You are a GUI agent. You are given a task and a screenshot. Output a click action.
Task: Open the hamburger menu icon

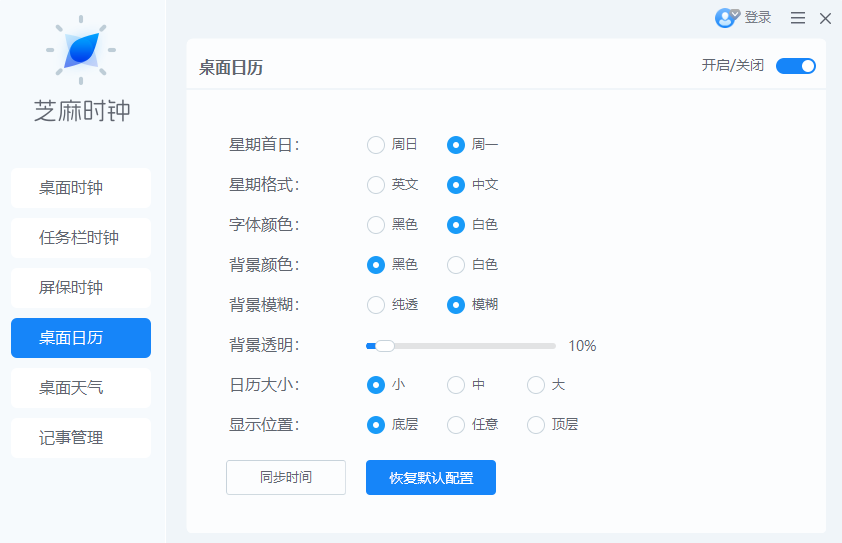798,18
